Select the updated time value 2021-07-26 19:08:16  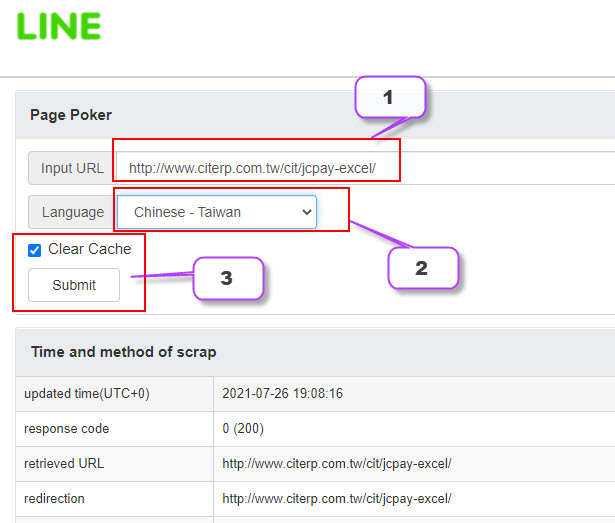pos(282,394)
